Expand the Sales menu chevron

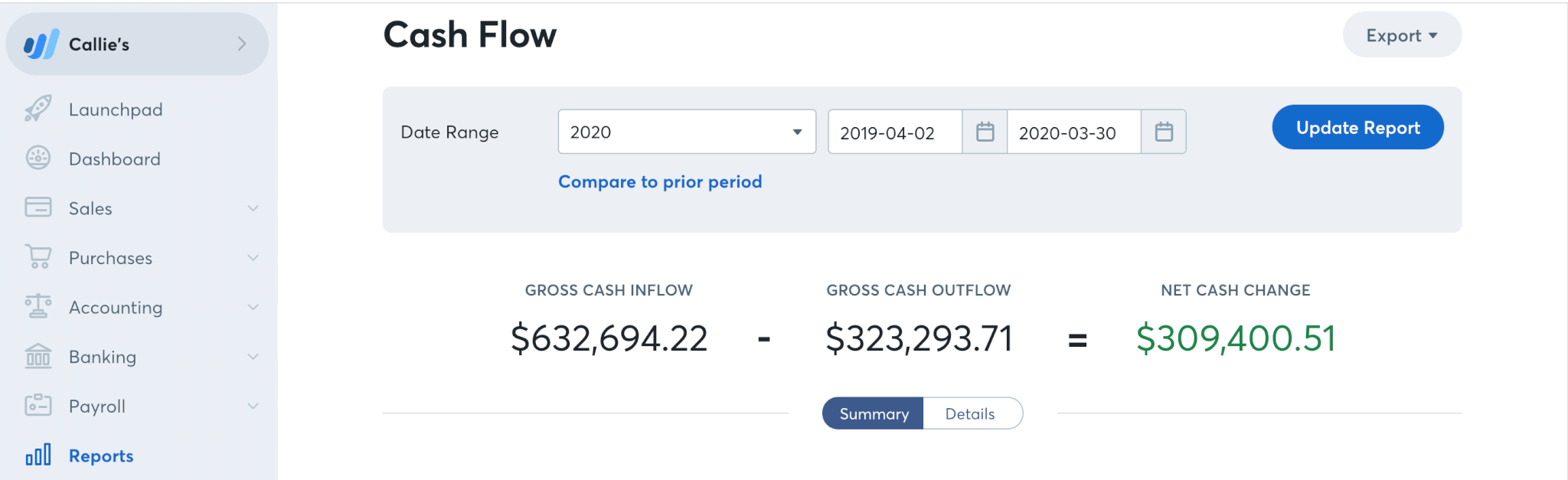click(x=253, y=208)
